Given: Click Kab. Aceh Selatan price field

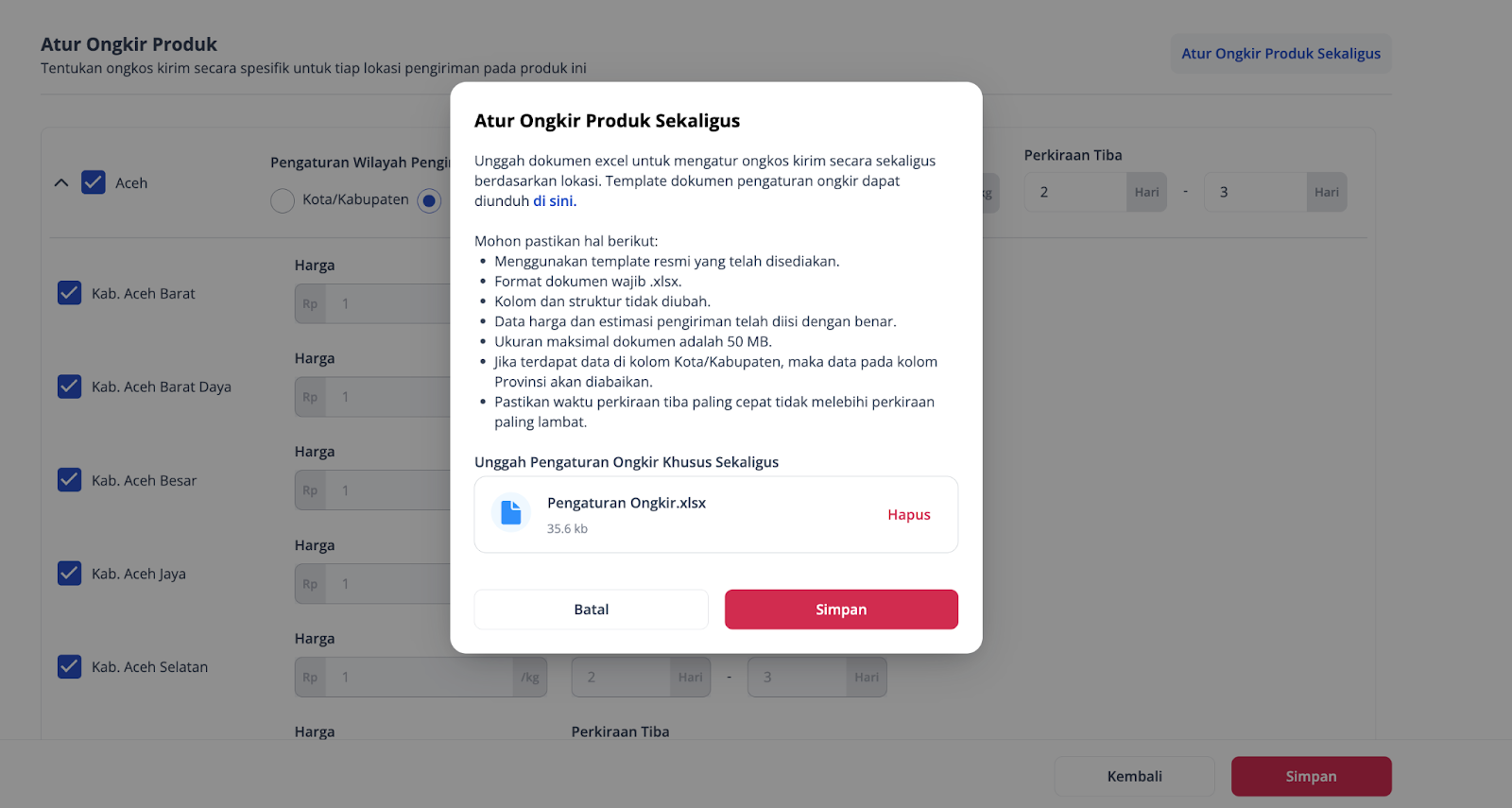Looking at the screenshot, I should [x=421, y=678].
